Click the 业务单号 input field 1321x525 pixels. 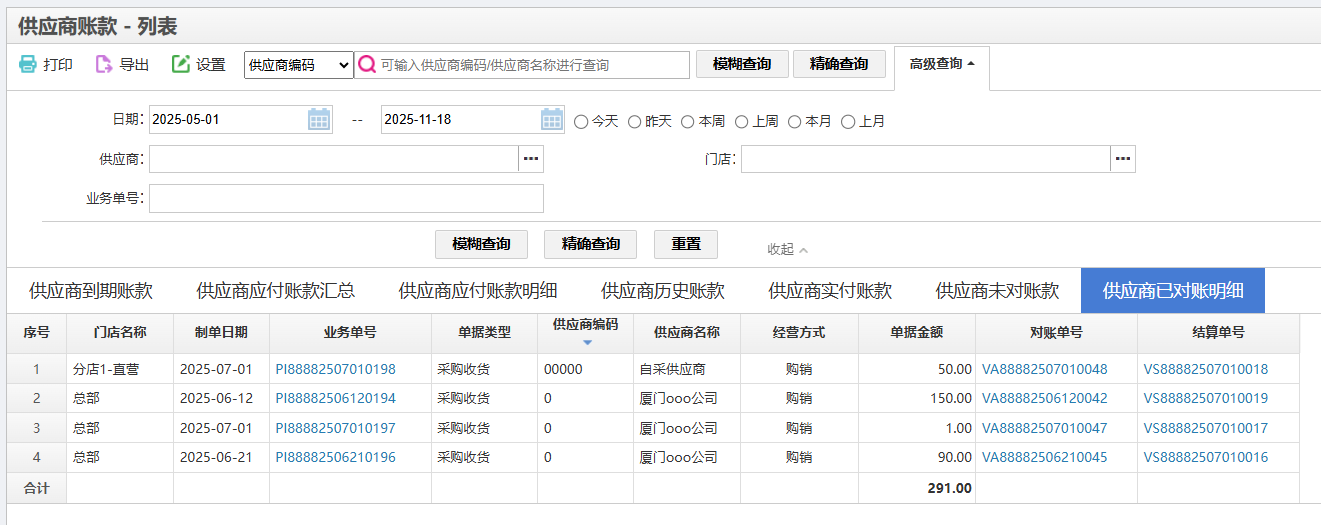click(x=346, y=198)
